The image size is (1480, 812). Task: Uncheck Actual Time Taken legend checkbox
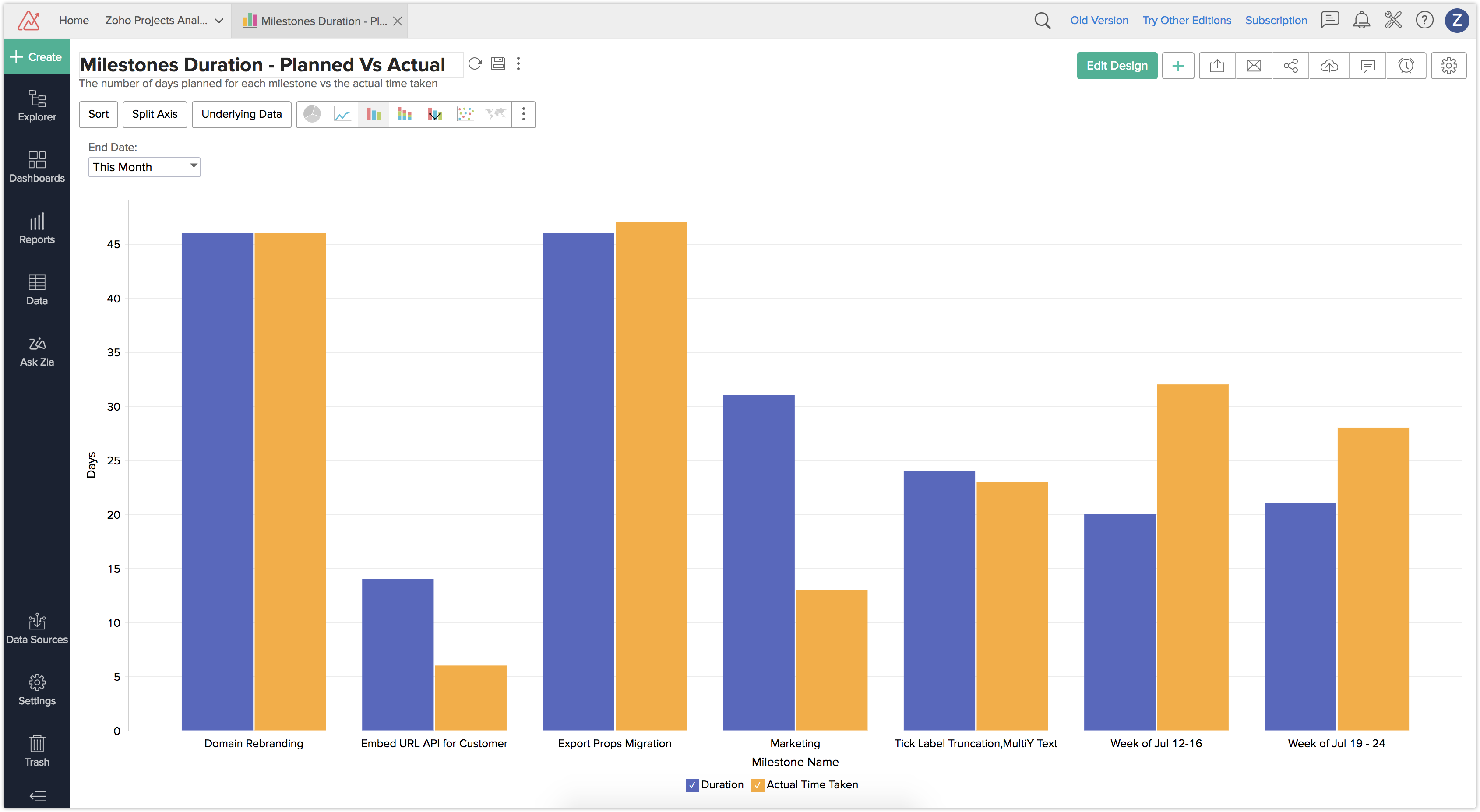pyautogui.click(x=757, y=785)
